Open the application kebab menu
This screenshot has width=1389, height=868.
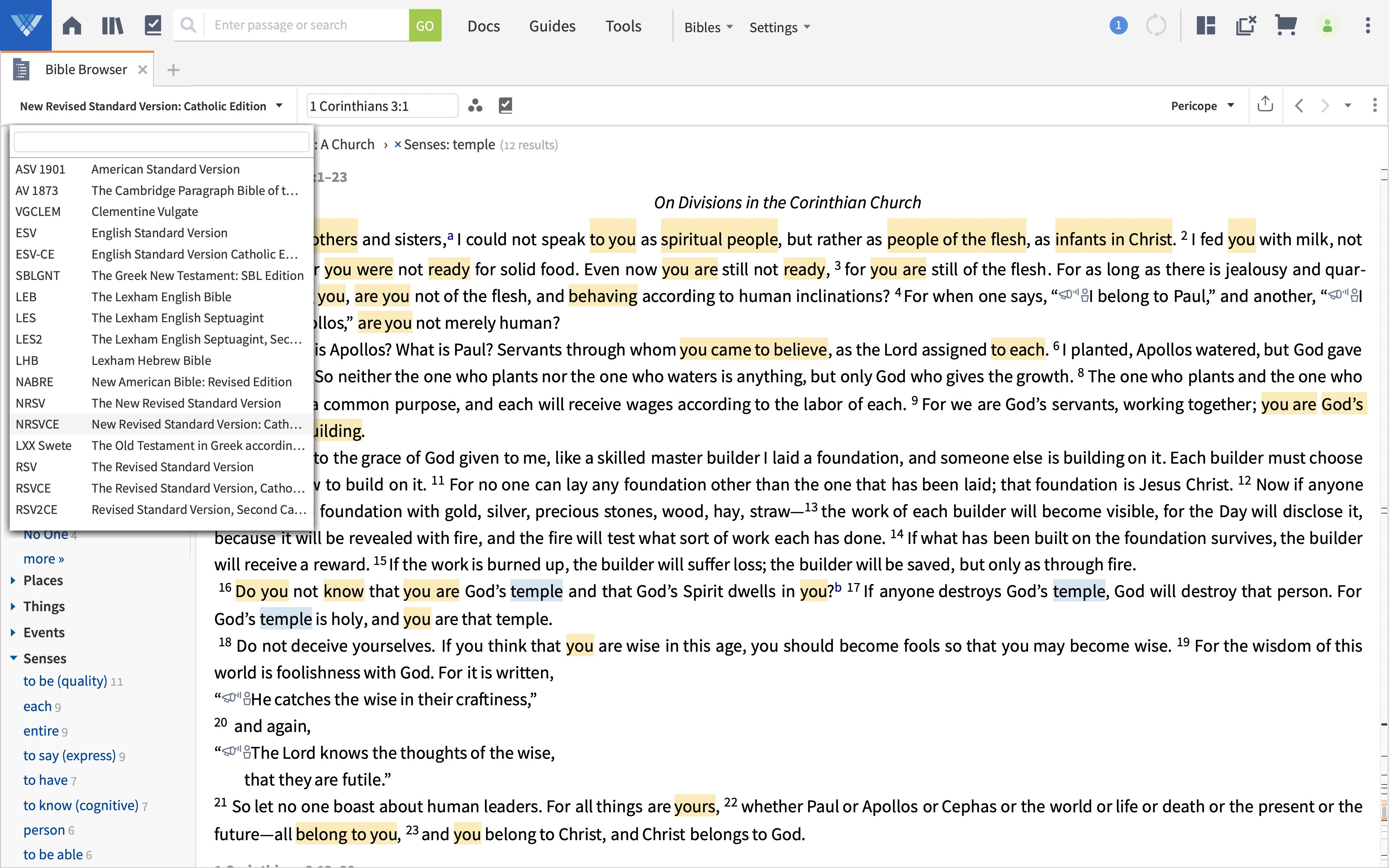tap(1368, 26)
